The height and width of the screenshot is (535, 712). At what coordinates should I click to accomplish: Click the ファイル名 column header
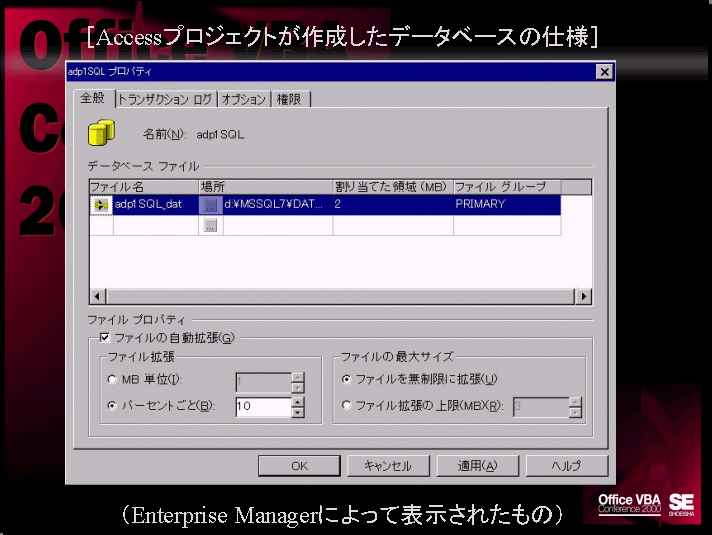click(x=144, y=187)
